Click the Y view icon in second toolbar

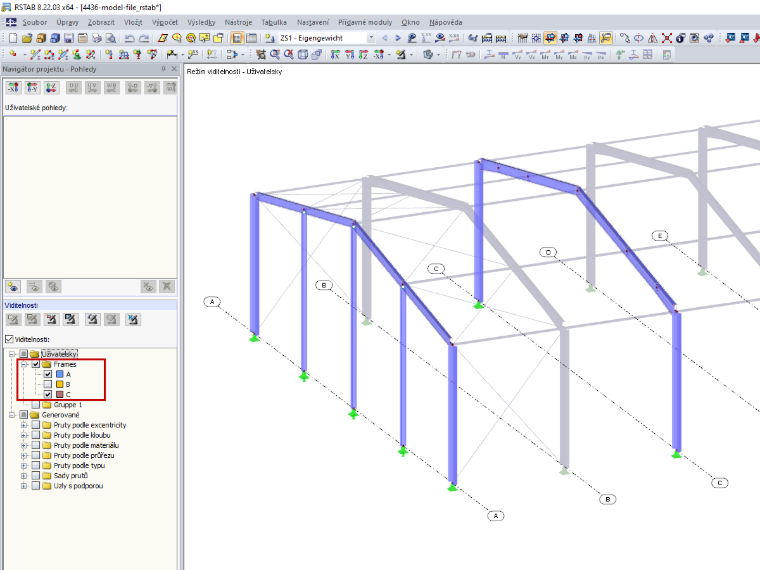349,55
